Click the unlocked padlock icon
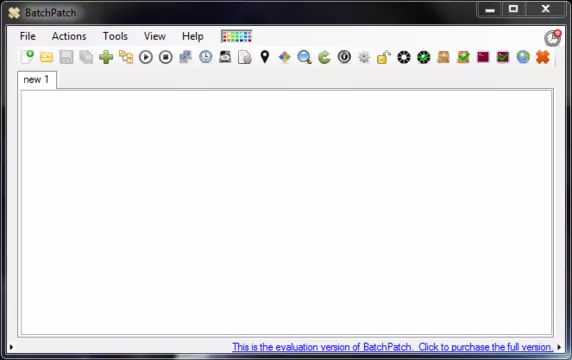The image size is (572, 360). [x=383, y=57]
